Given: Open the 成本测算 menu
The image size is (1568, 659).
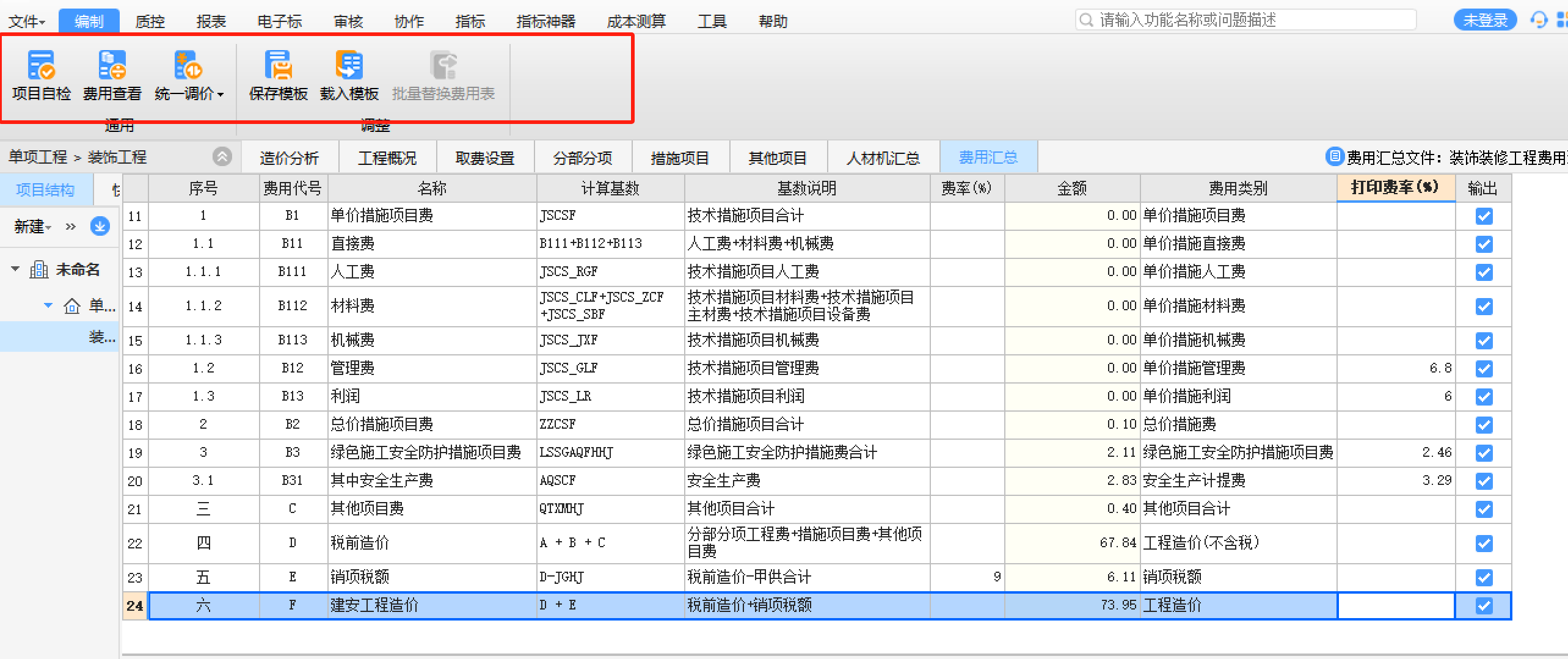Looking at the screenshot, I should (x=636, y=21).
